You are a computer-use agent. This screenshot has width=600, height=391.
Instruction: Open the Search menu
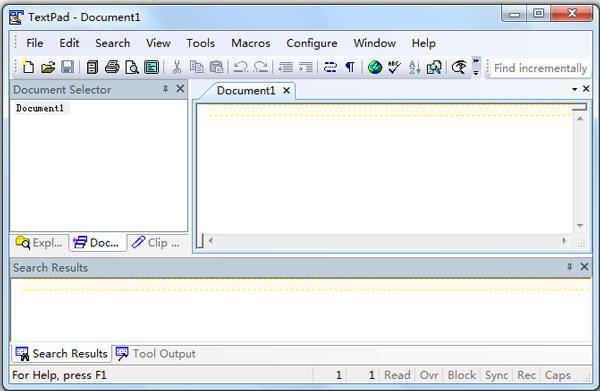click(x=112, y=43)
